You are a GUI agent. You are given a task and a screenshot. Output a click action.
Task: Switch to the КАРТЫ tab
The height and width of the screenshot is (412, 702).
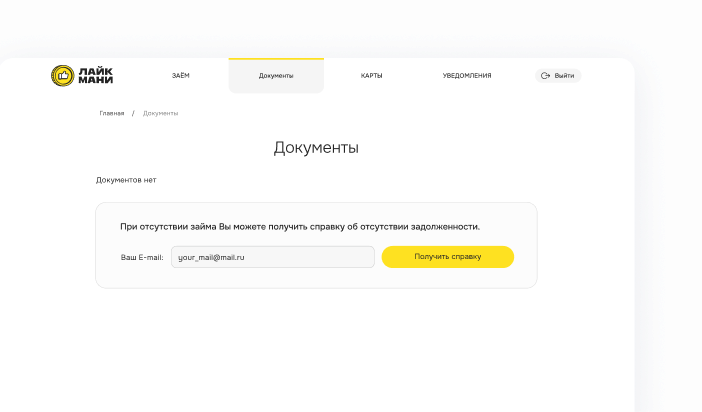371,76
